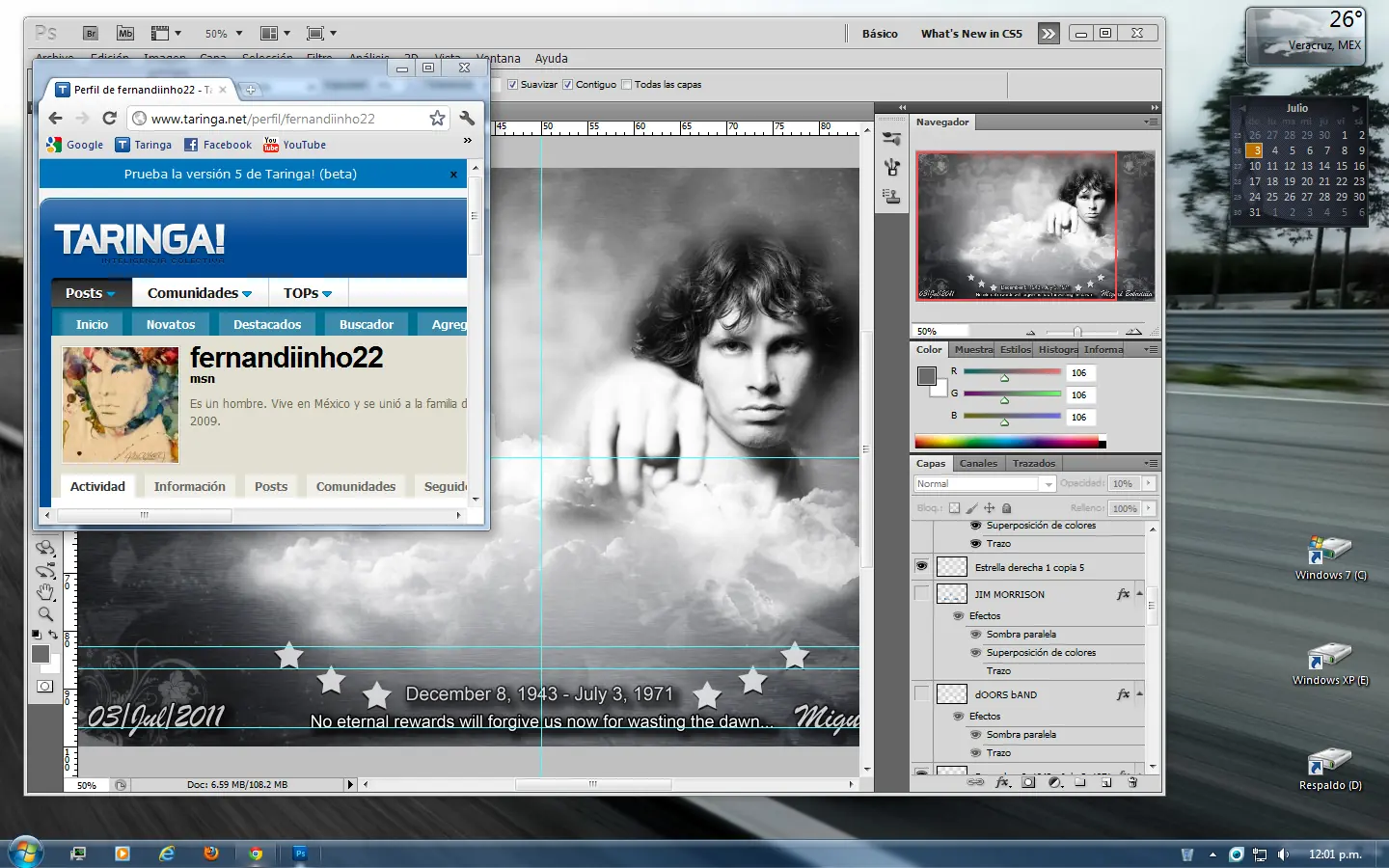Click the delete layer trash icon
Viewport: 1389px width, 868px height.
1132,783
